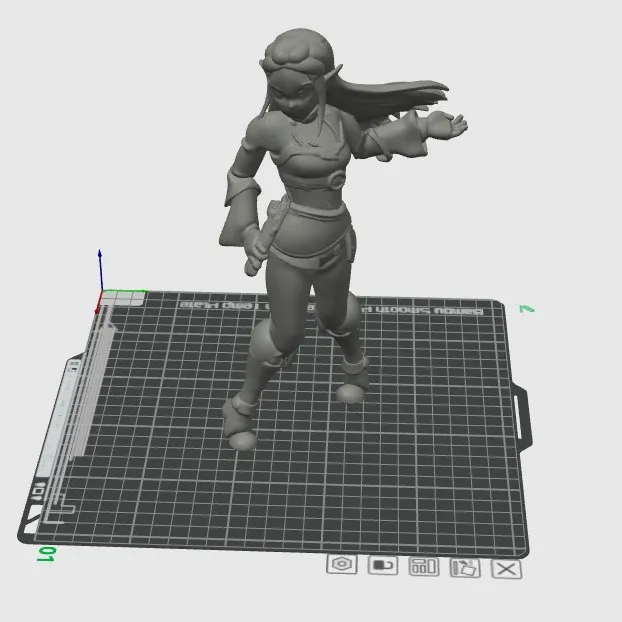Auto-arrange objects on this plate
Screen dimensions: 622x622
(x=424, y=566)
